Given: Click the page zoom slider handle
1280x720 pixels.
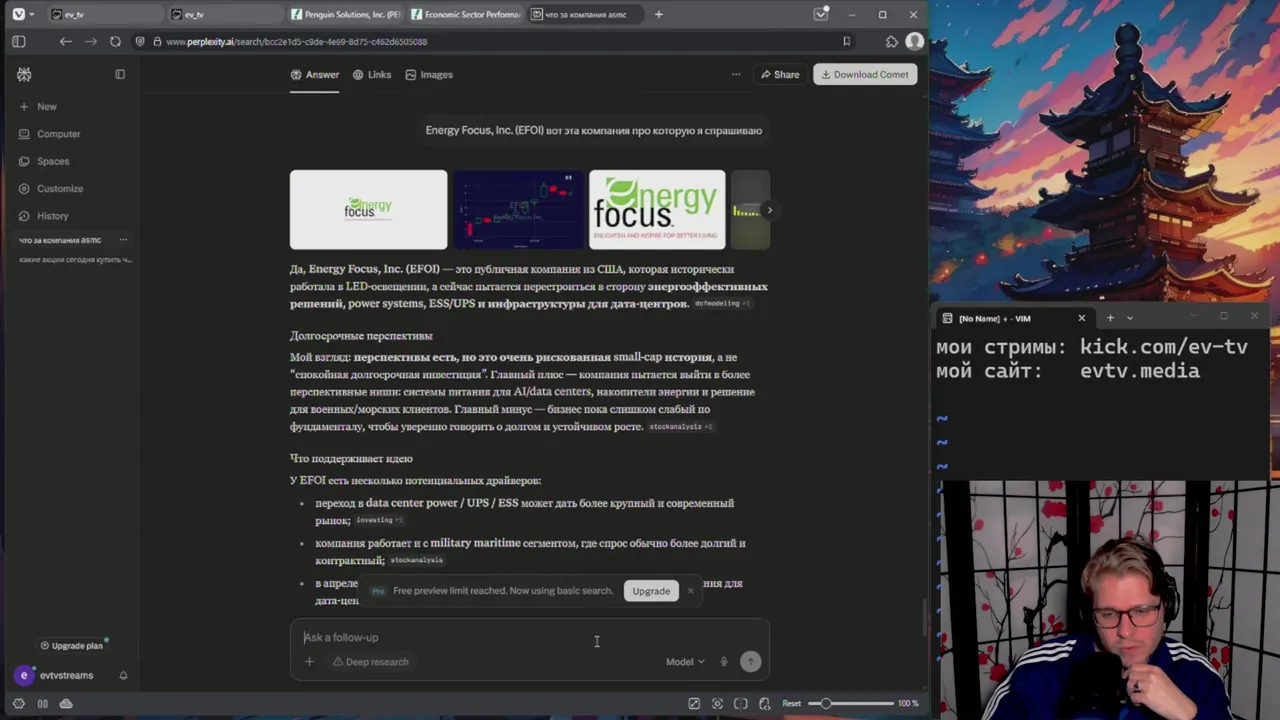Looking at the screenshot, I should click(x=826, y=703).
